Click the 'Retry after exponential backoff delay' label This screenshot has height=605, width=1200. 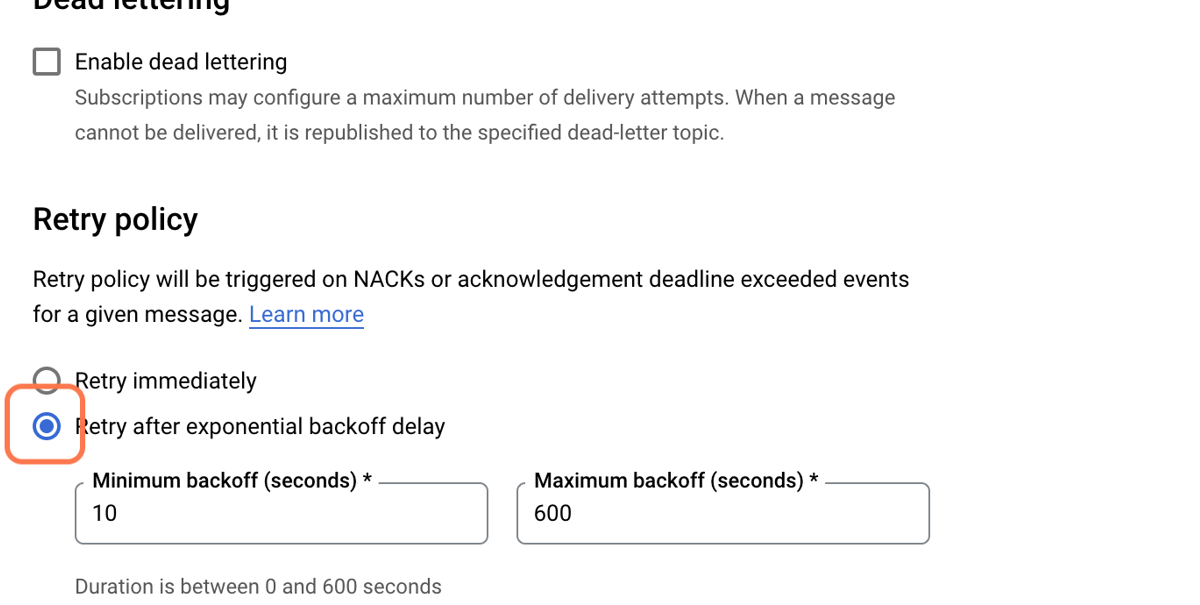(260, 427)
